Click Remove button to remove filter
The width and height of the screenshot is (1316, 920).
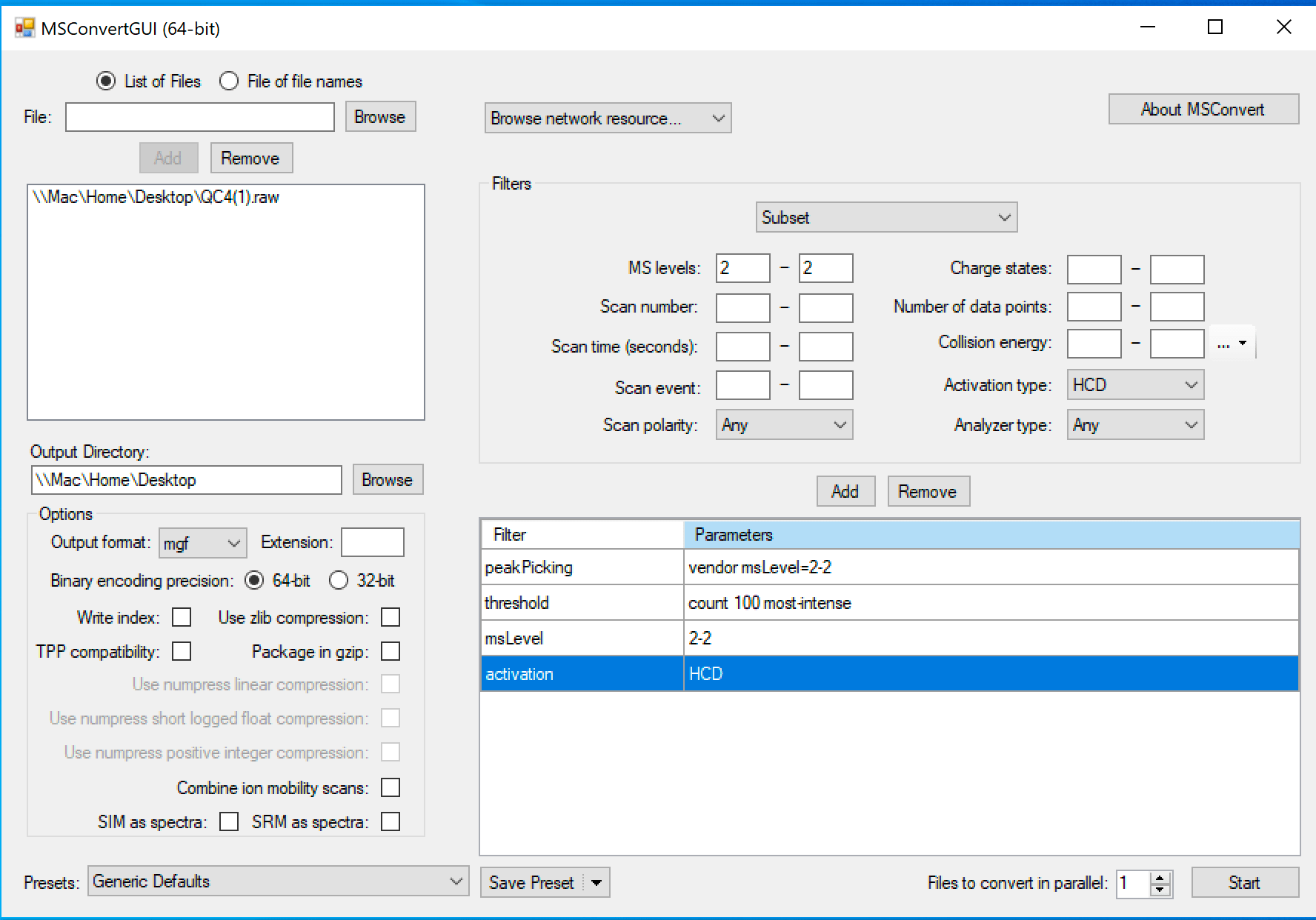pos(928,492)
